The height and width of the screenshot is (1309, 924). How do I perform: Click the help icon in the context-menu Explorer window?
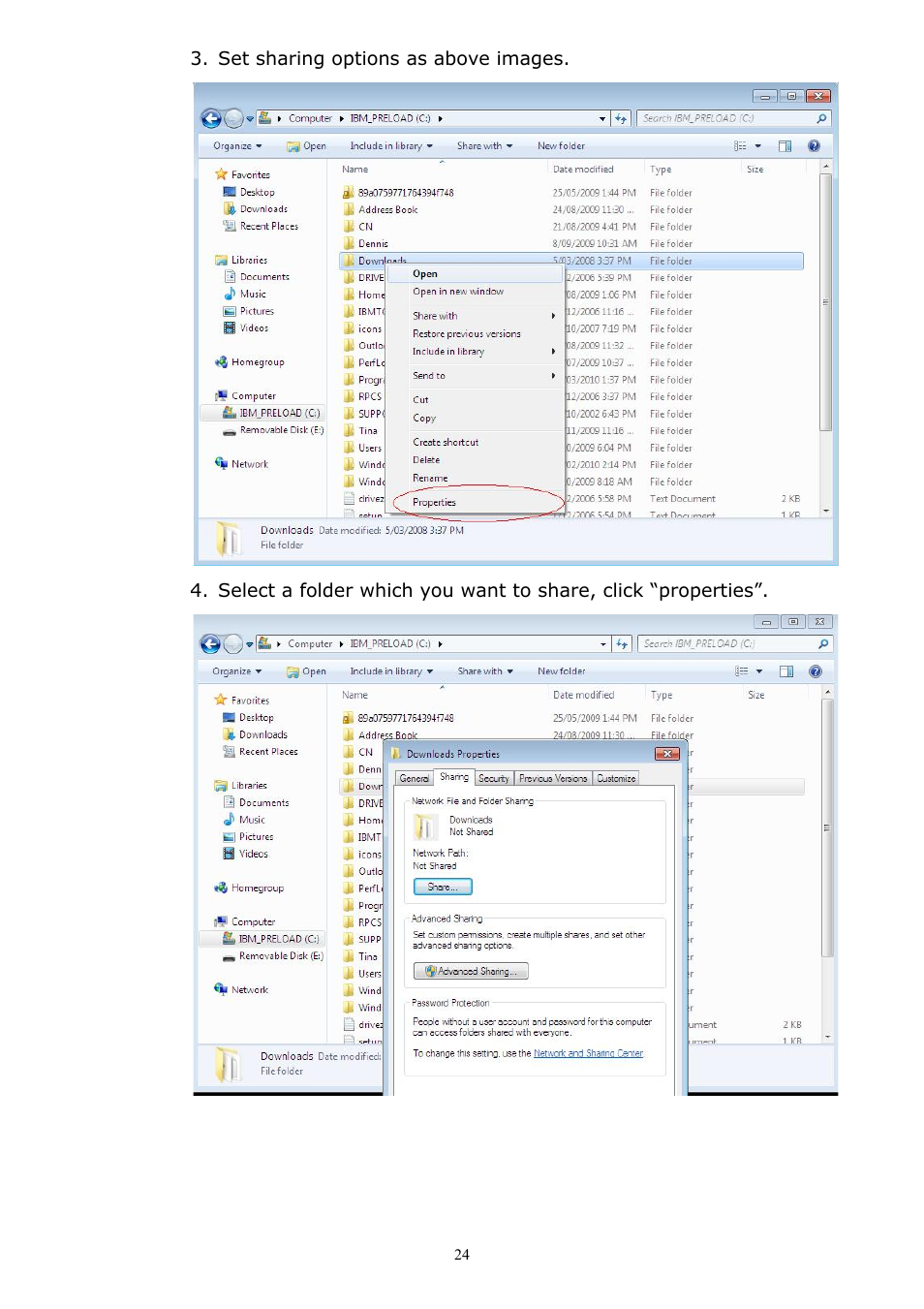point(814,146)
